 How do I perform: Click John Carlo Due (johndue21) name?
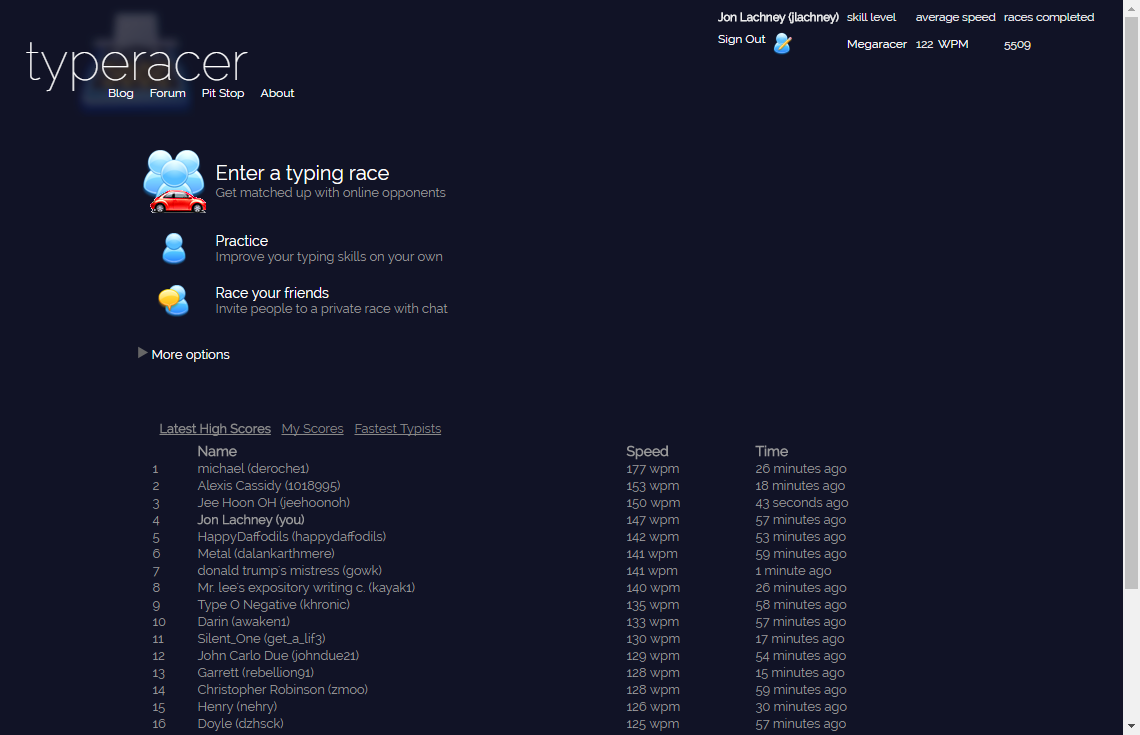[x=278, y=656]
